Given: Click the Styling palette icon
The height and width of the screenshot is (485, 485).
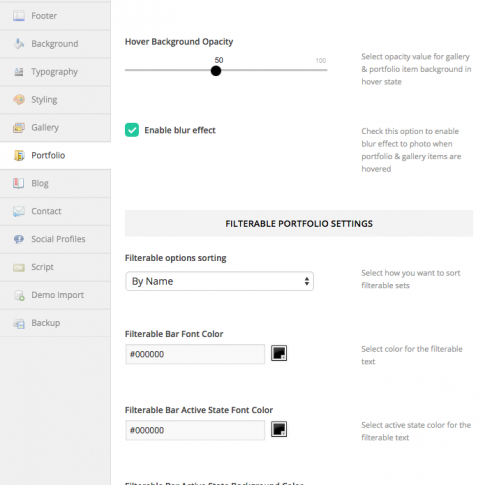Looking at the screenshot, I should (19, 99).
